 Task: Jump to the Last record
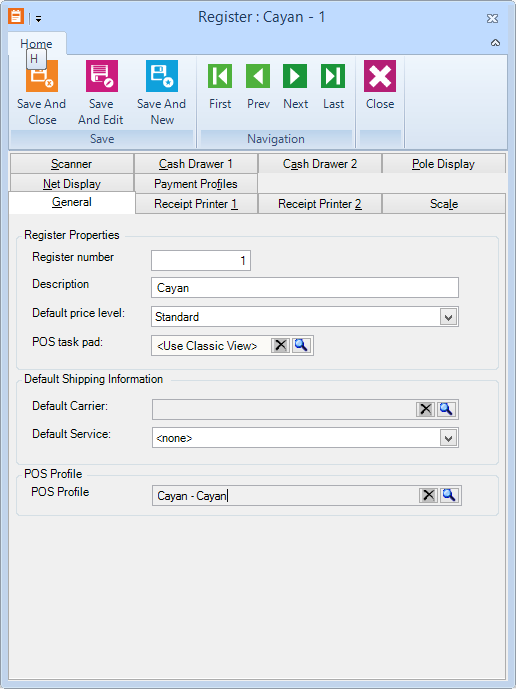coord(333,76)
